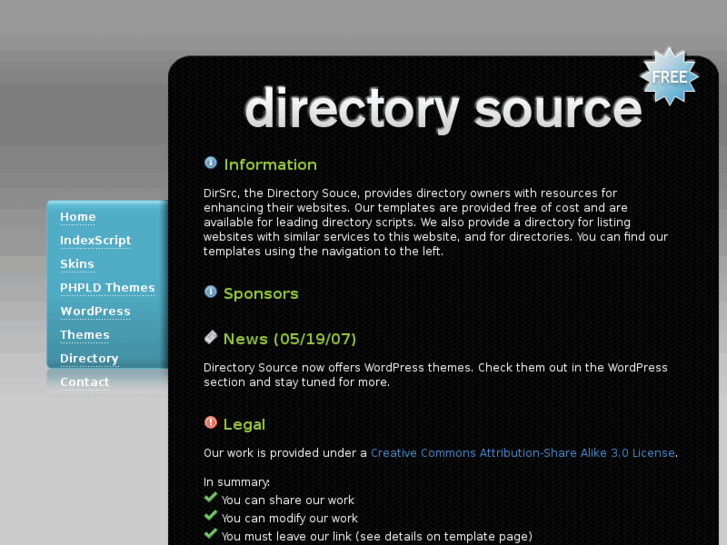Click the red alert icon beside Legal
This screenshot has width=727, height=545.
tap(210, 423)
